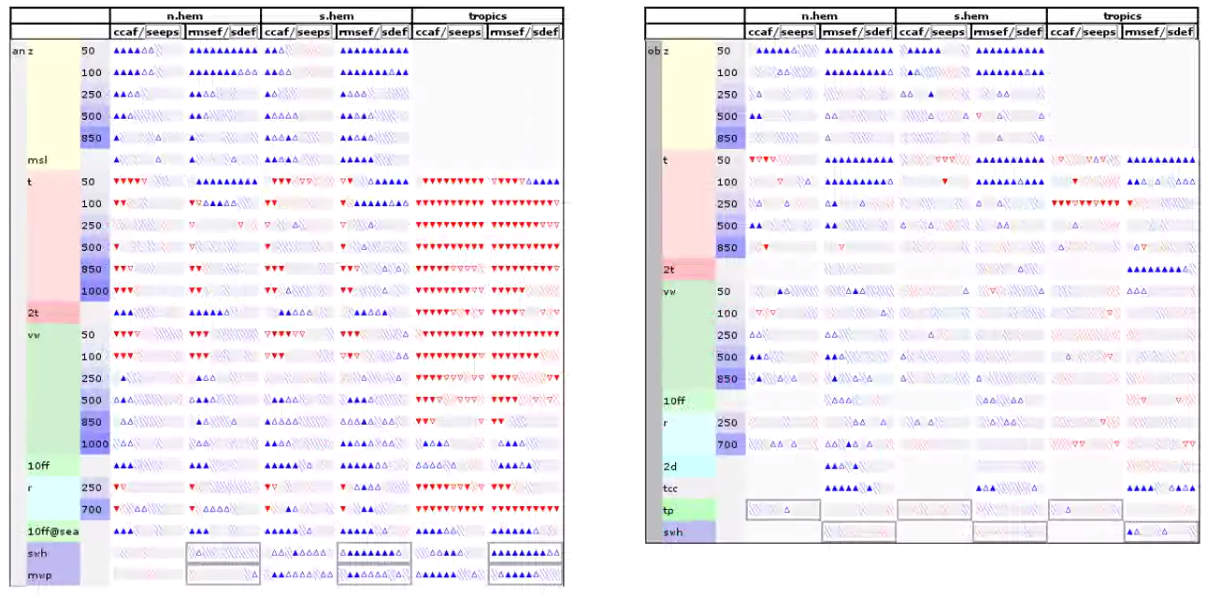The width and height of the screenshot is (1214, 598).
Task: Click blue triangles for tcc tropics rmsef/sdef in ob table
Action: [x=1160, y=488]
